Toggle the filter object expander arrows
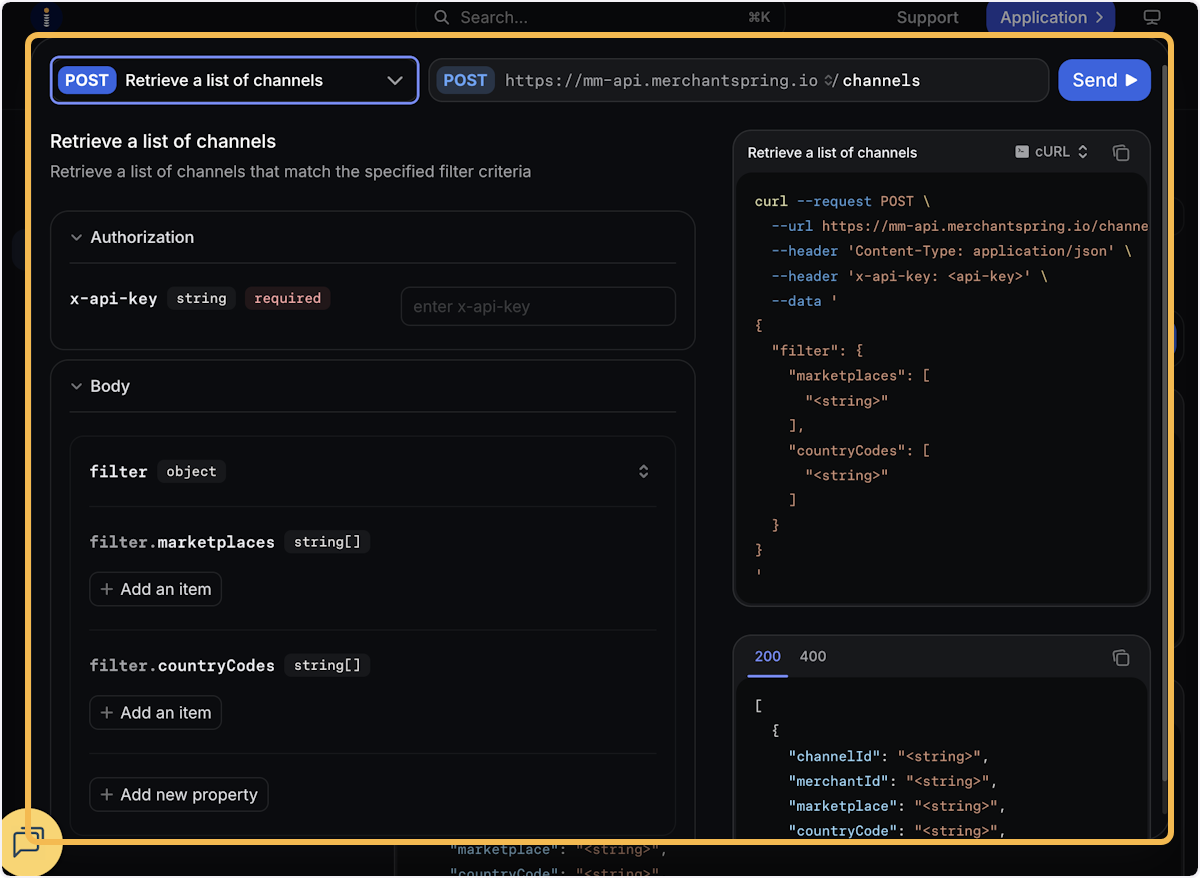This screenshot has width=1200, height=878. [x=644, y=471]
